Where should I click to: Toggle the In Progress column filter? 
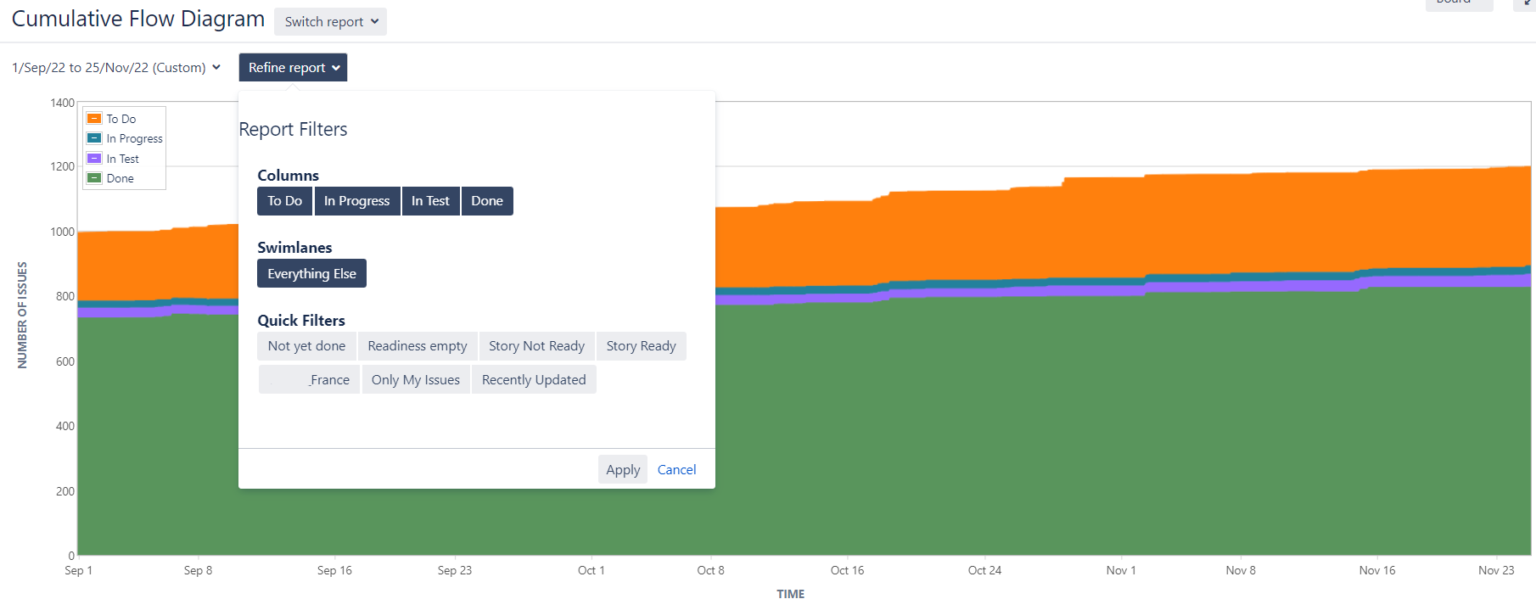click(x=357, y=200)
